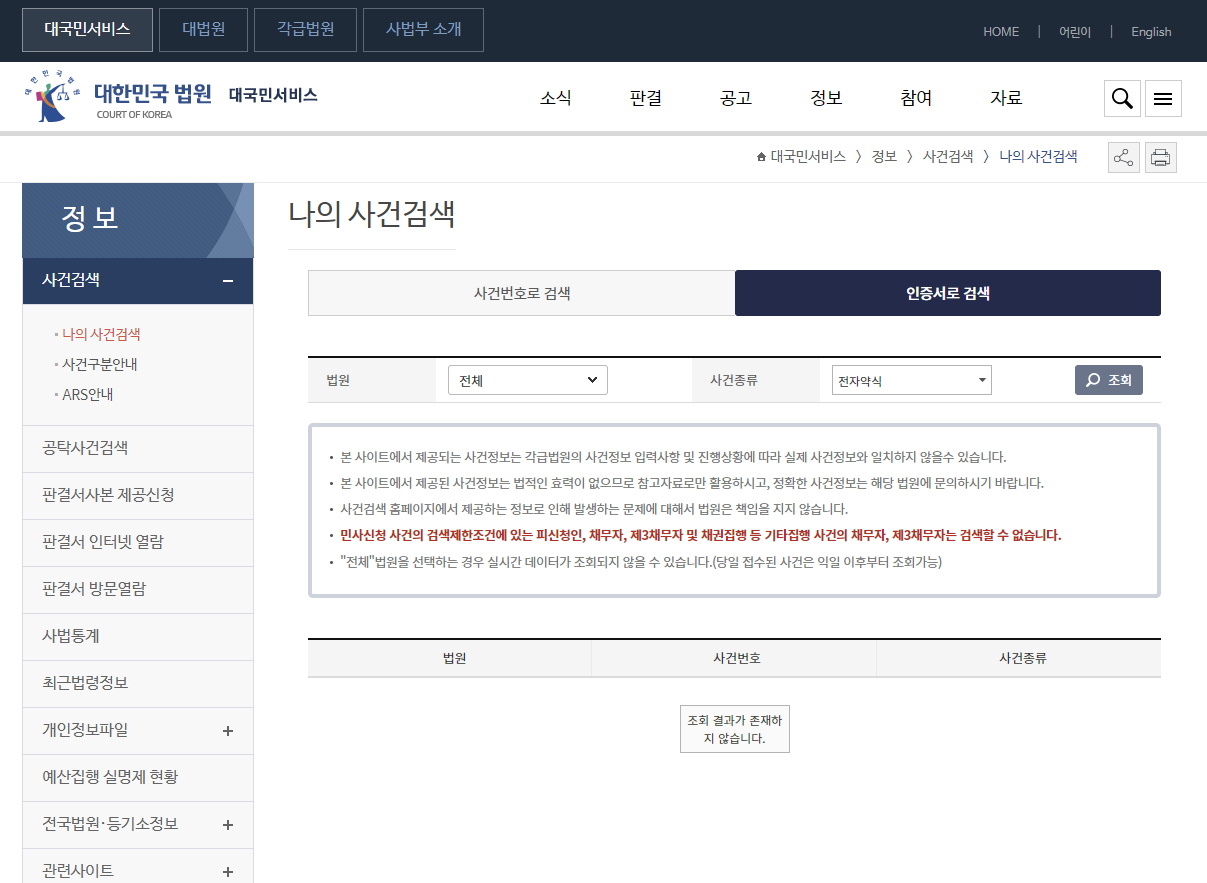Select 참여 in the top navigation menu
The image size is (1207, 883).
click(915, 98)
